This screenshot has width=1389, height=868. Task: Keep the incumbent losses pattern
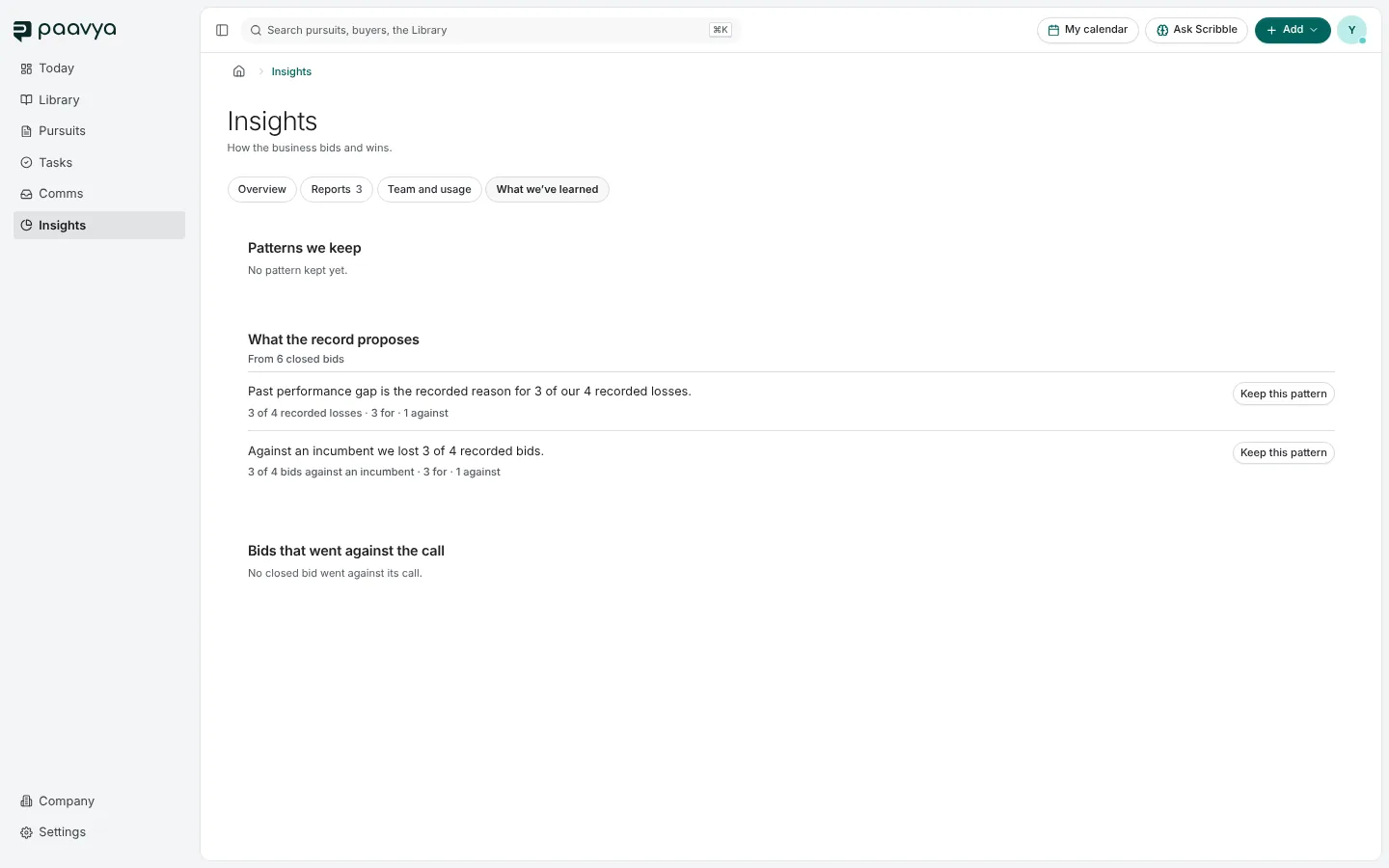click(x=1283, y=453)
